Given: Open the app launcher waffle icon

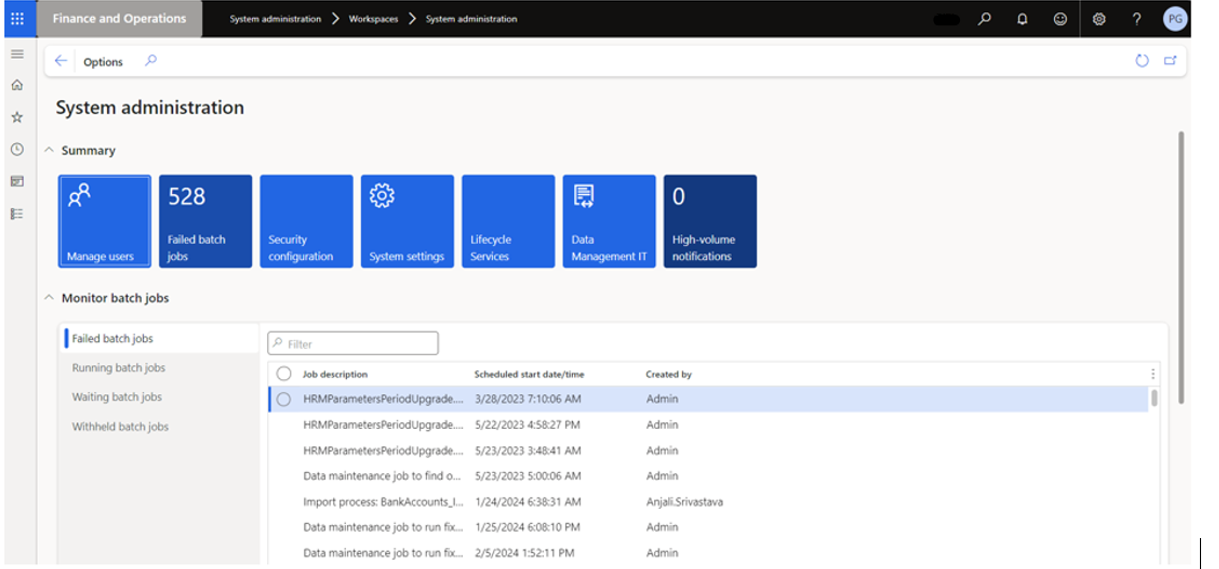Looking at the screenshot, I should click(x=17, y=19).
